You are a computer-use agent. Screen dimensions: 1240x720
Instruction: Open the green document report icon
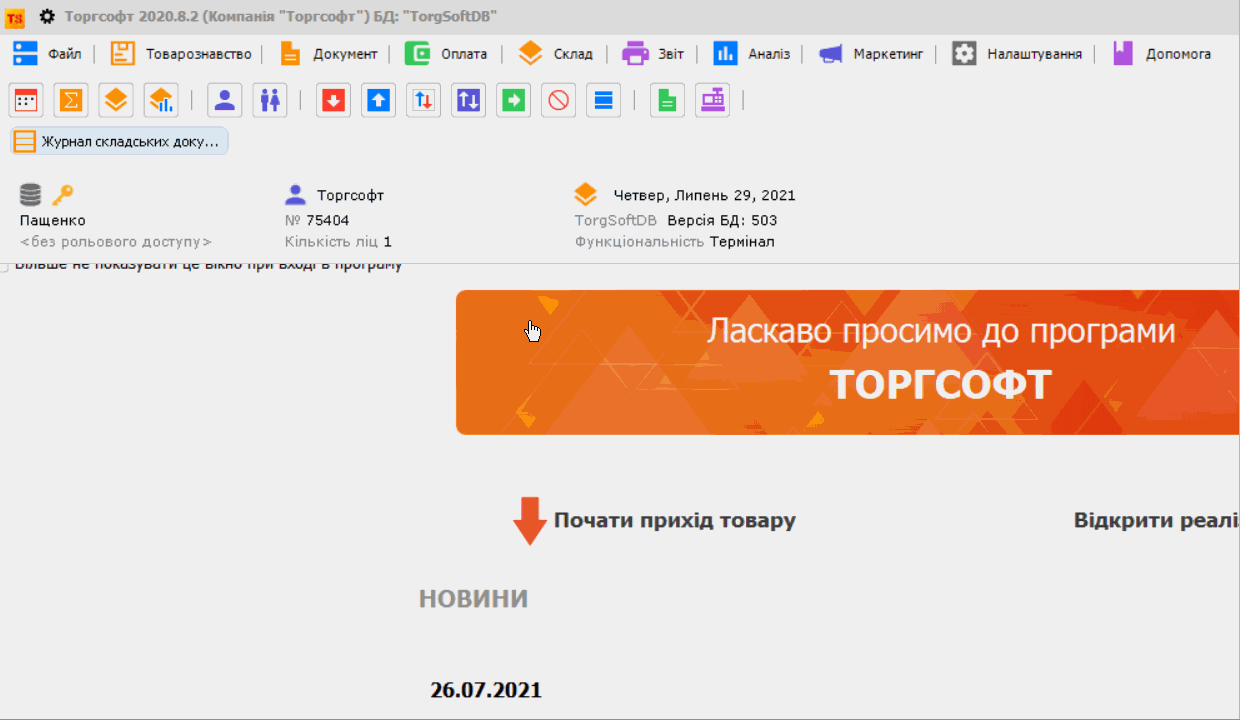[x=667, y=100]
